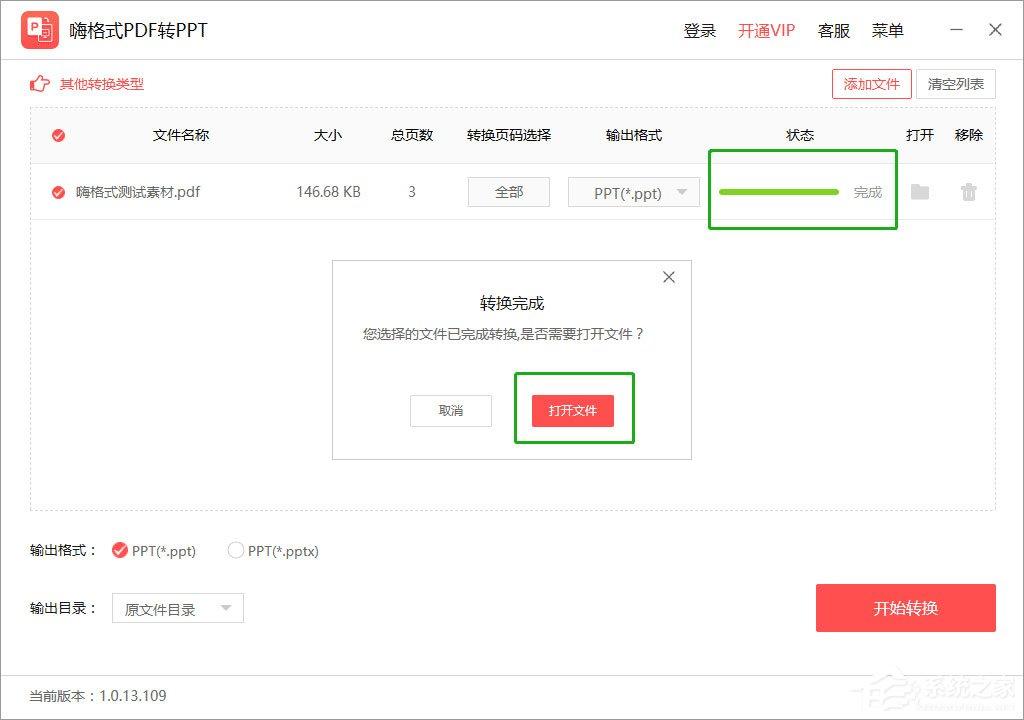Click the completed green progress bar
This screenshot has height=720, width=1024.
tap(778, 192)
